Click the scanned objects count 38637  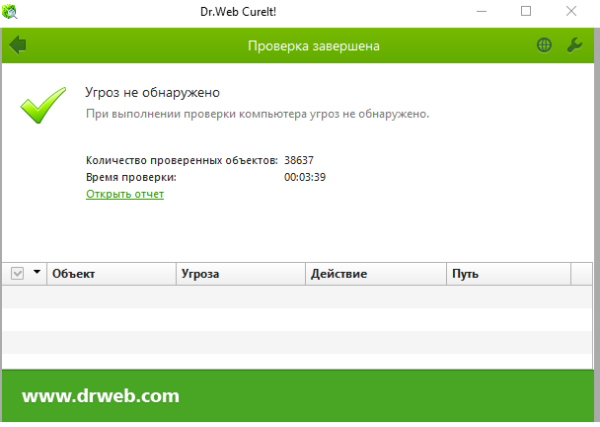coord(299,160)
